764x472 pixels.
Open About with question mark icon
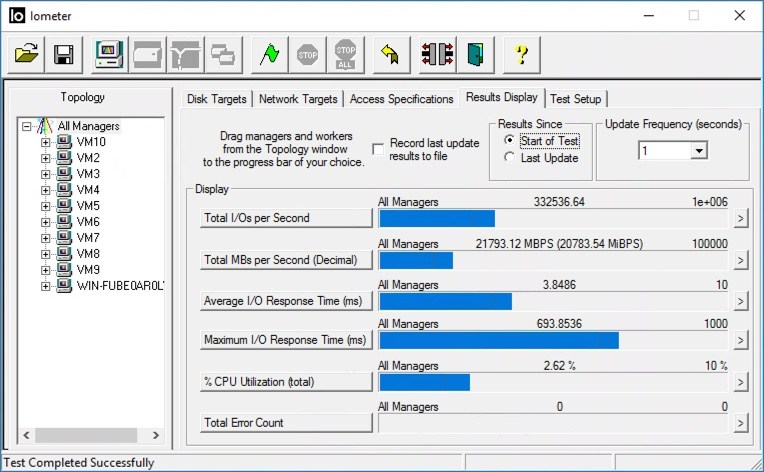coord(521,55)
